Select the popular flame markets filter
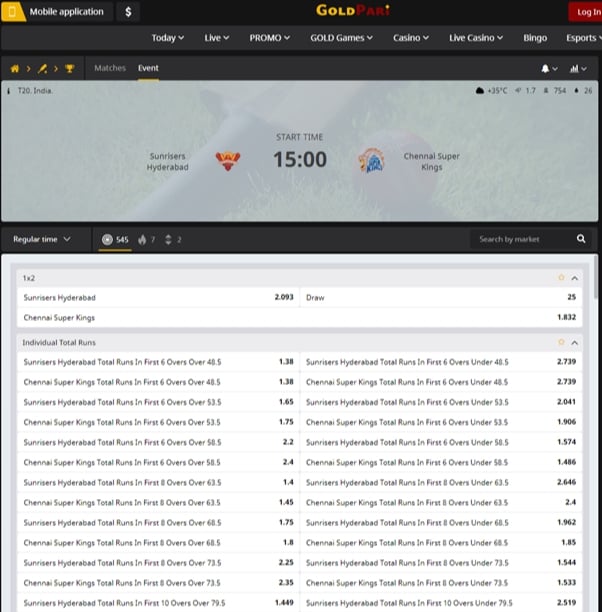The width and height of the screenshot is (602, 612). tap(146, 240)
